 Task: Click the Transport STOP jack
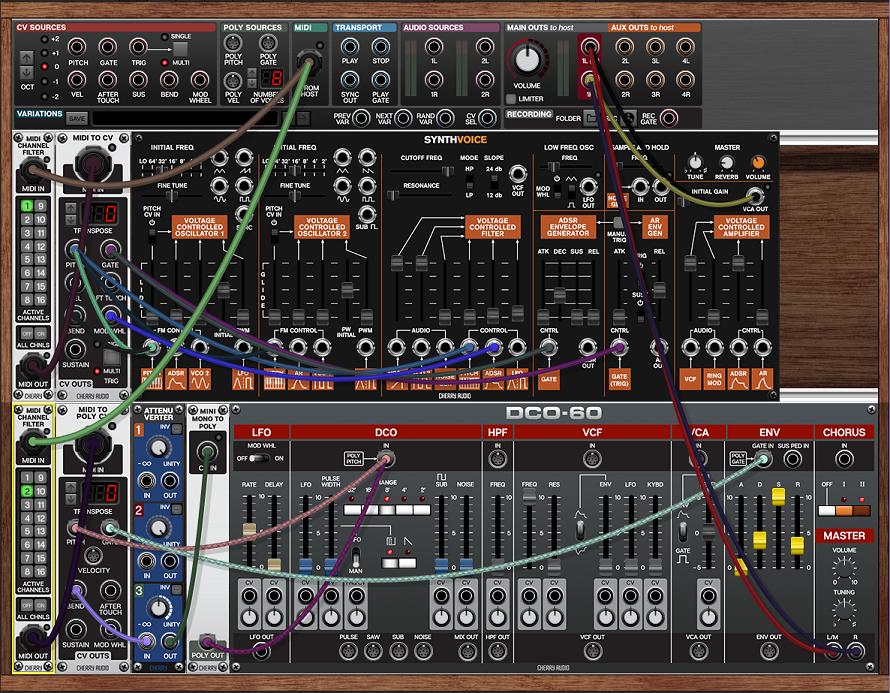(x=380, y=47)
